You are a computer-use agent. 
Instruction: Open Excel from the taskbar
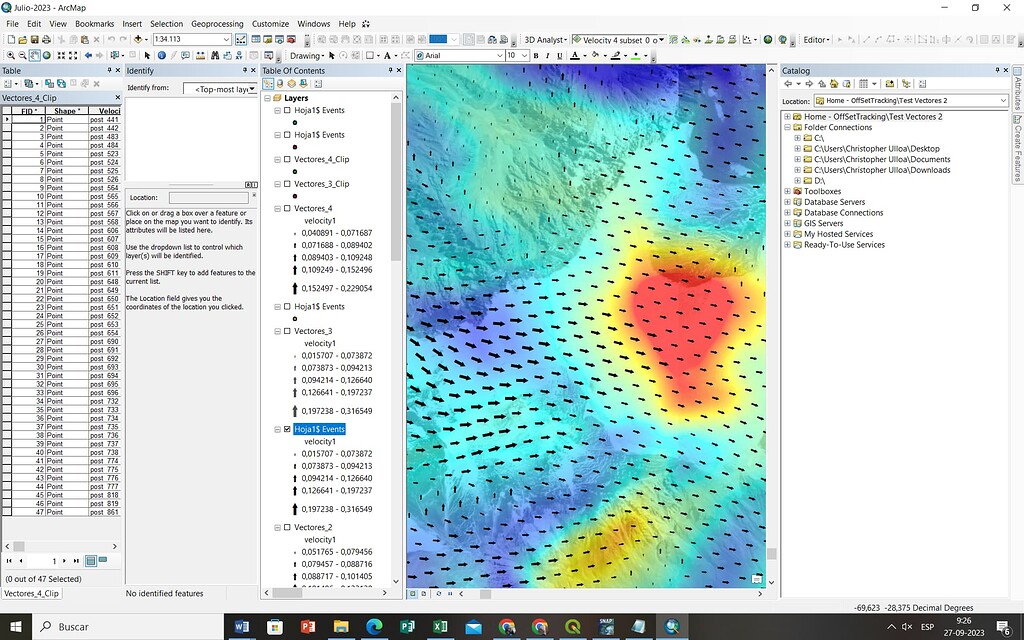click(440, 628)
